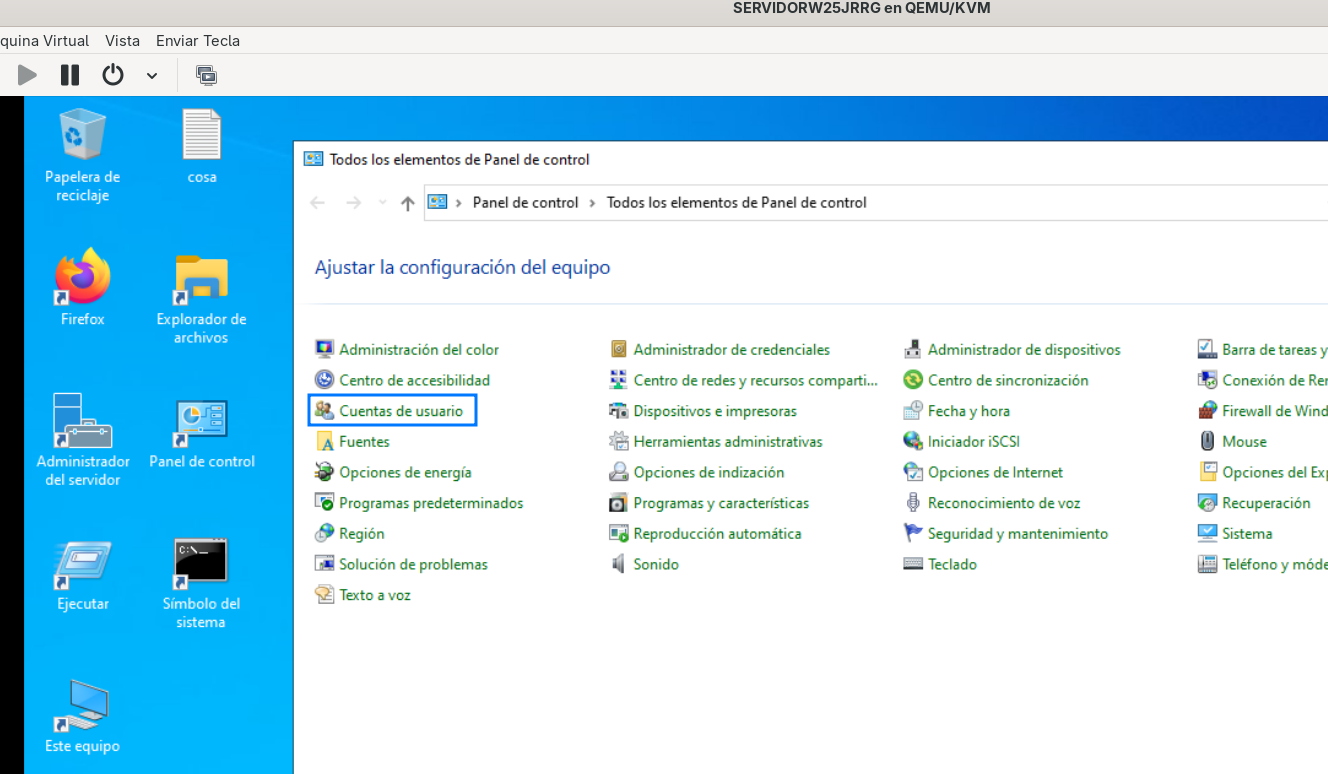This screenshot has width=1328, height=774.
Task: Click the Recuperación icon
Action: 1207,503
